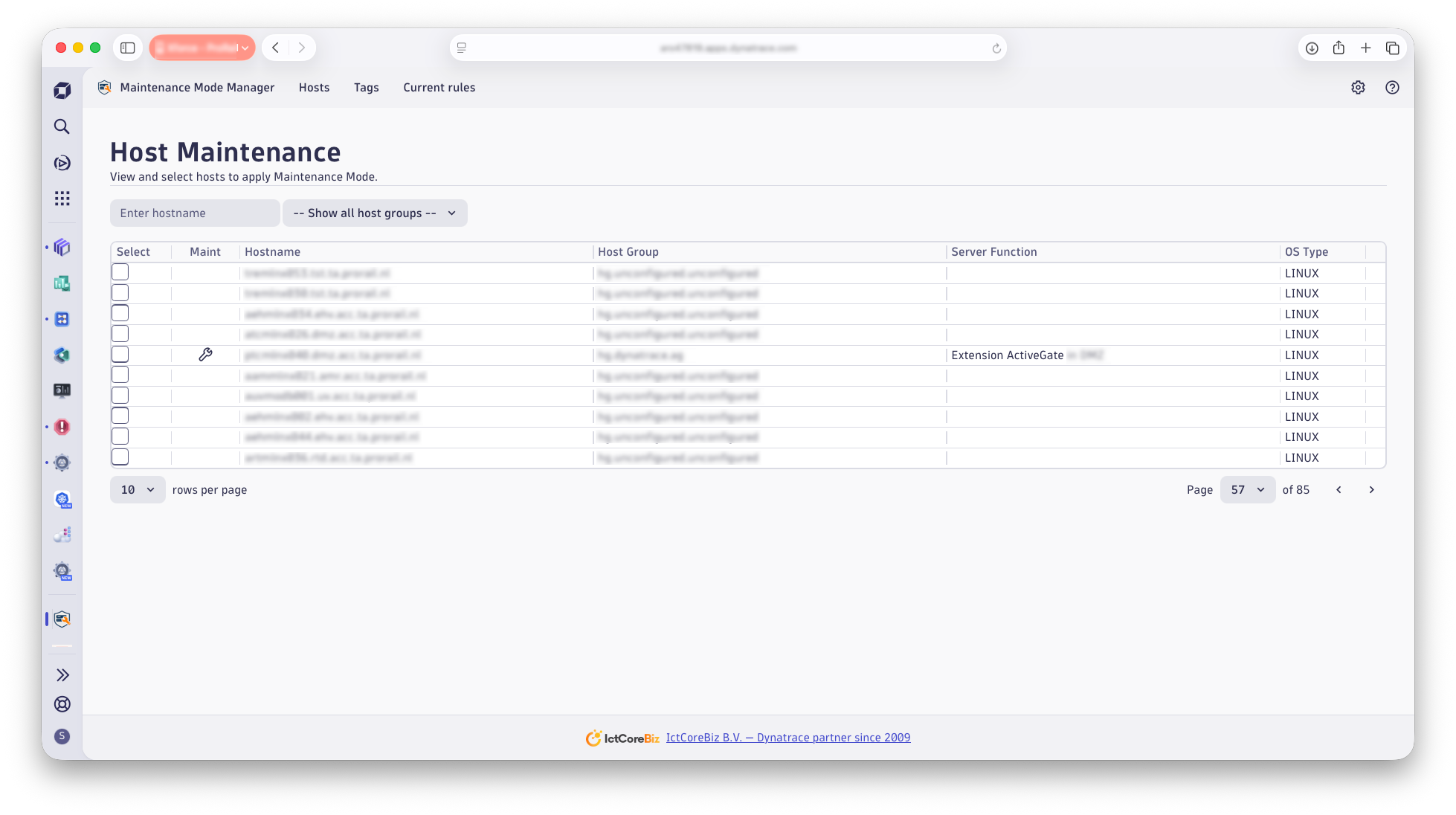Open the Tags section in the top navigation

(366, 87)
